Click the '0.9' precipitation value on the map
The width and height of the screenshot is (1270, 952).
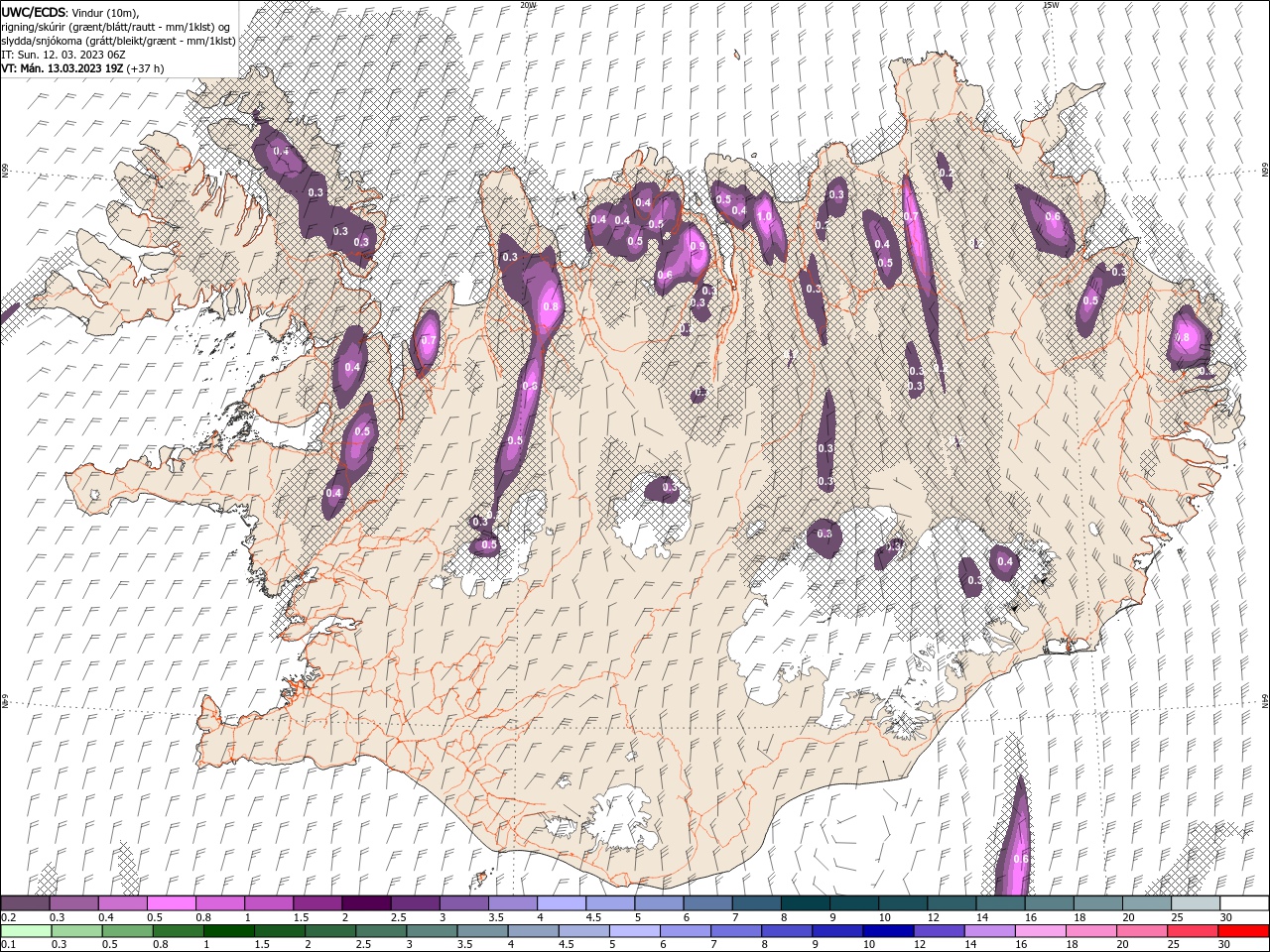[x=697, y=247]
